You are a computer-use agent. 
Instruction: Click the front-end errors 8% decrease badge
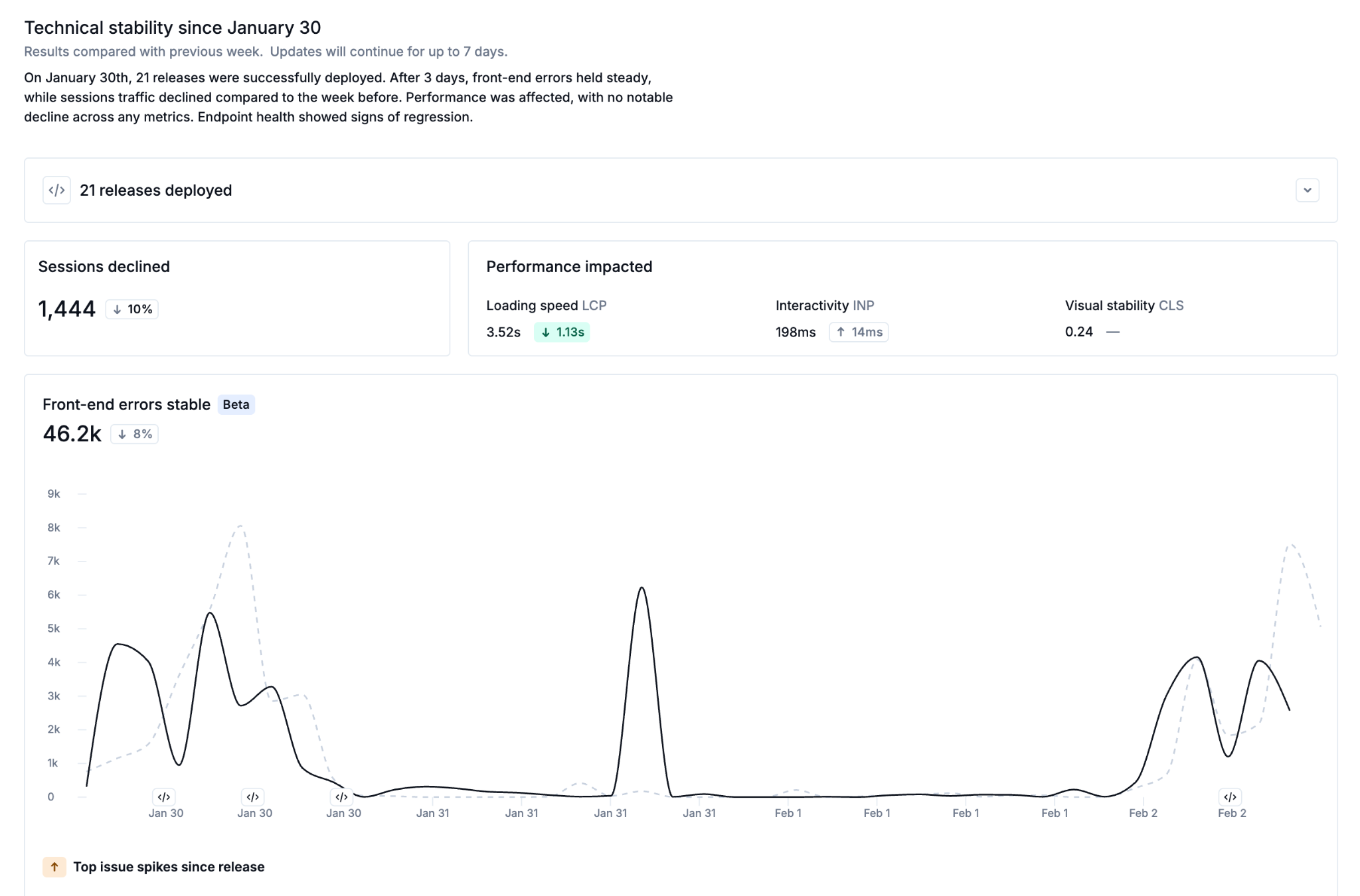(x=135, y=434)
